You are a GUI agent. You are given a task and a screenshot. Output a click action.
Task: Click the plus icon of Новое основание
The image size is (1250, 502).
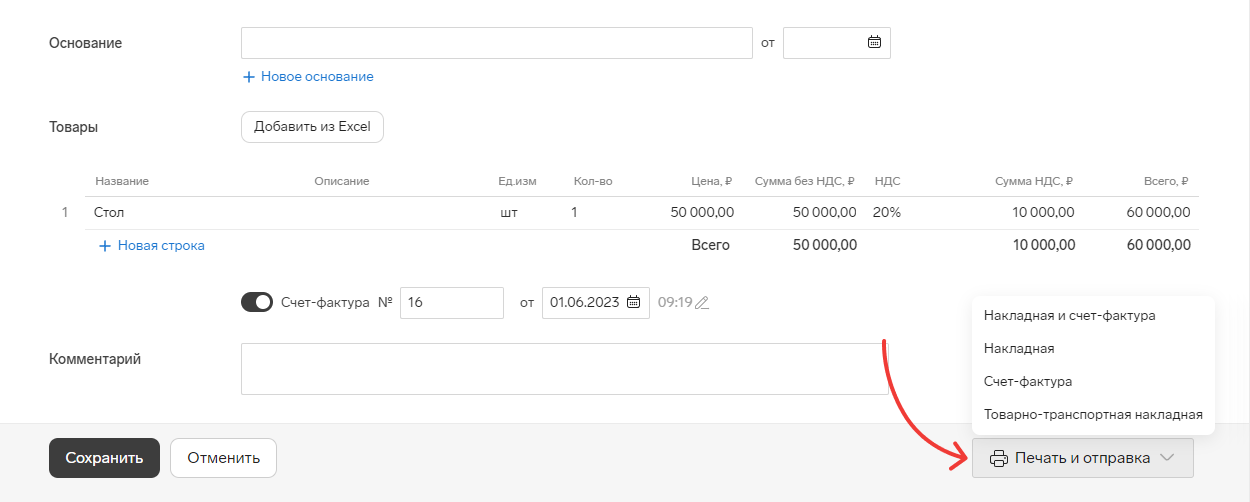click(x=249, y=76)
